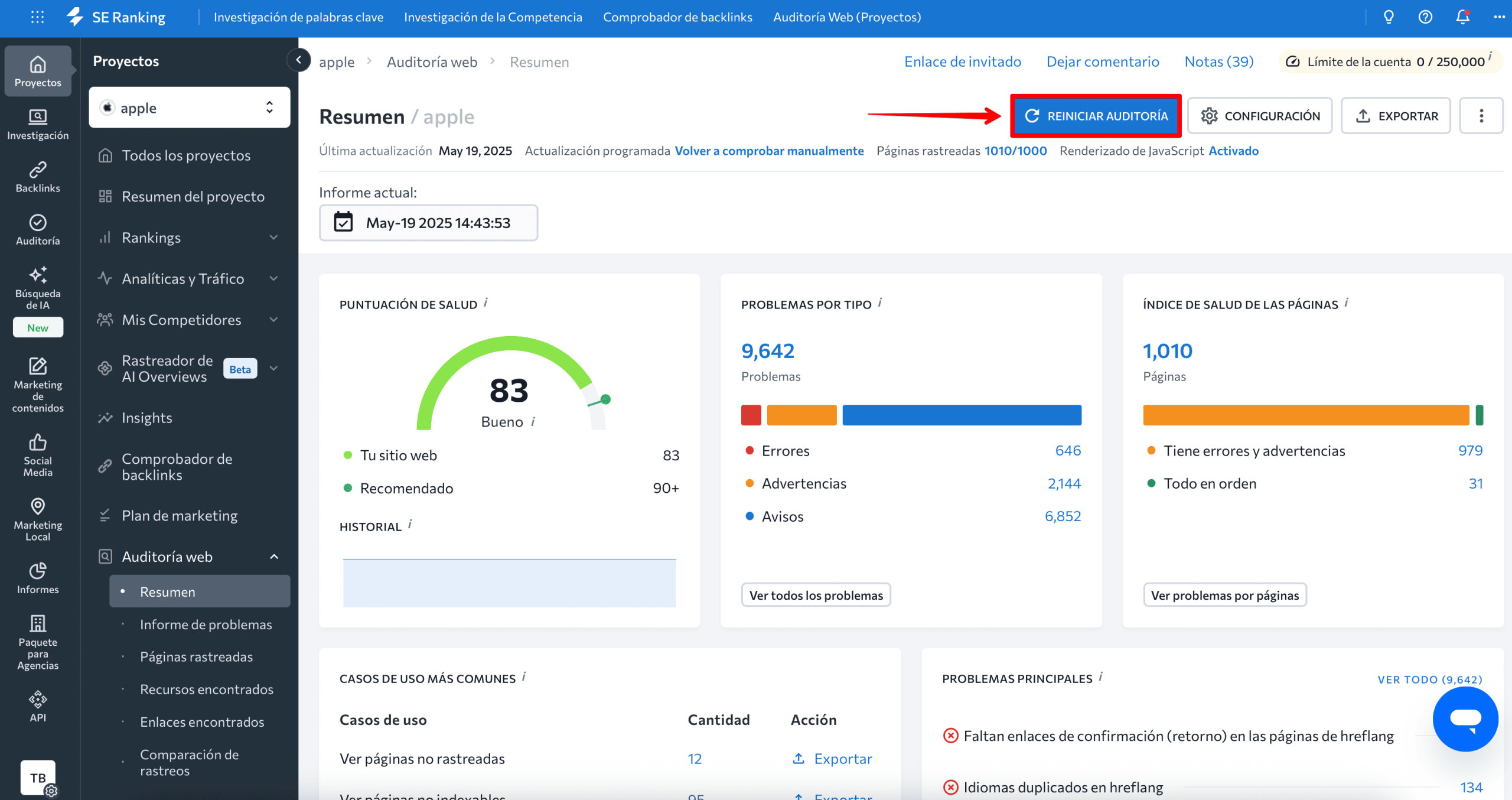The width and height of the screenshot is (1512, 800).
Task: Open Backlinks in the left rail
Action: tap(38, 177)
